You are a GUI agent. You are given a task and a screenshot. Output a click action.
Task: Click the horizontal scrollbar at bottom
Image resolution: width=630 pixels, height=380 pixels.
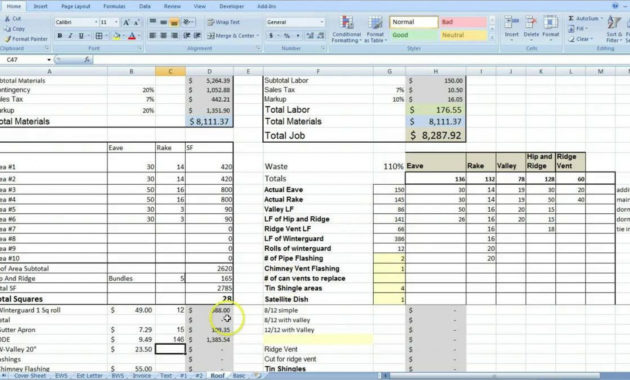click(494, 376)
